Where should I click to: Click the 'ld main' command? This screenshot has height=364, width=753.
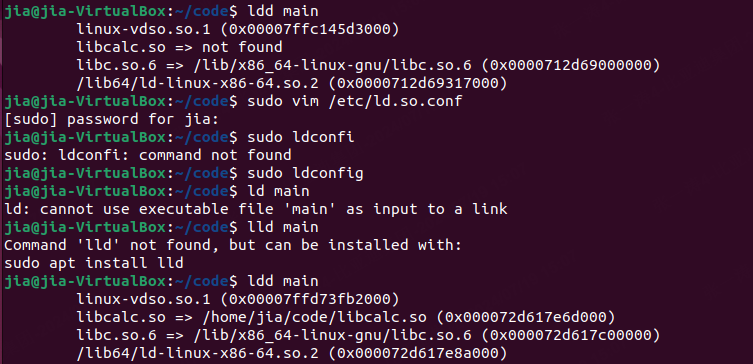click(x=278, y=191)
